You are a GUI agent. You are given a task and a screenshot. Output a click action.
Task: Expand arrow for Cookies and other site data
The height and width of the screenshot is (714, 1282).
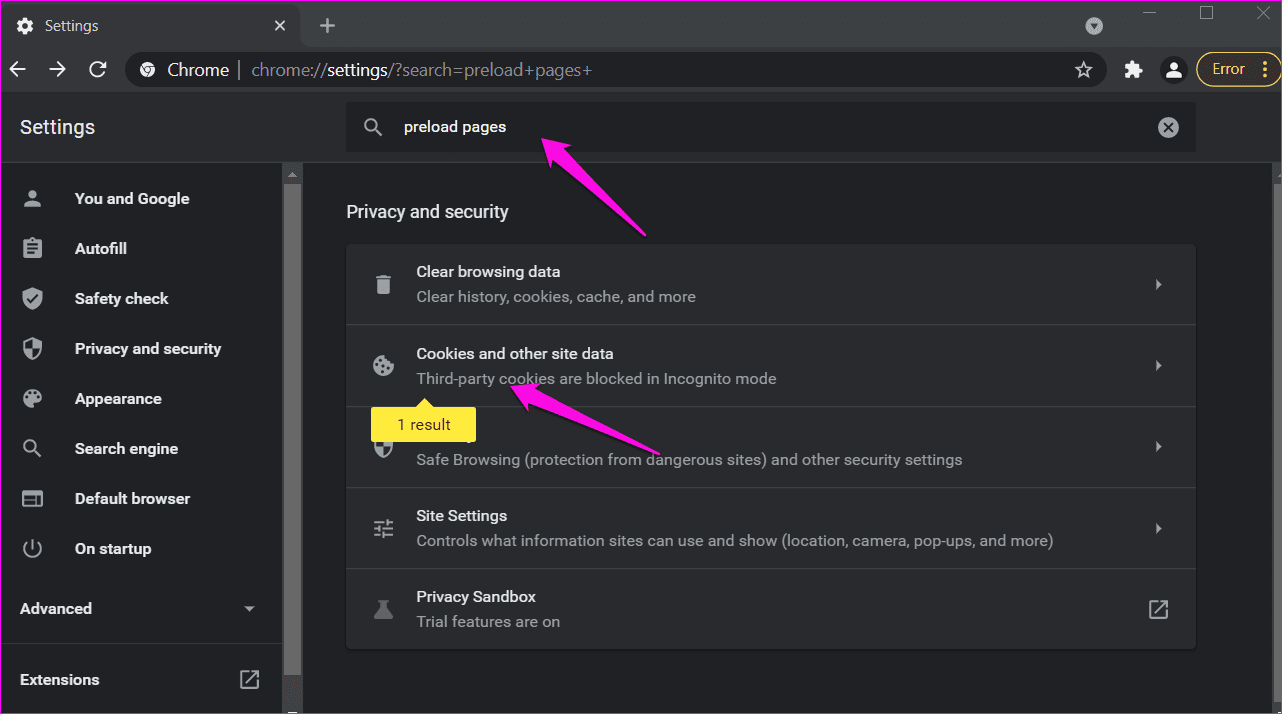point(1158,366)
